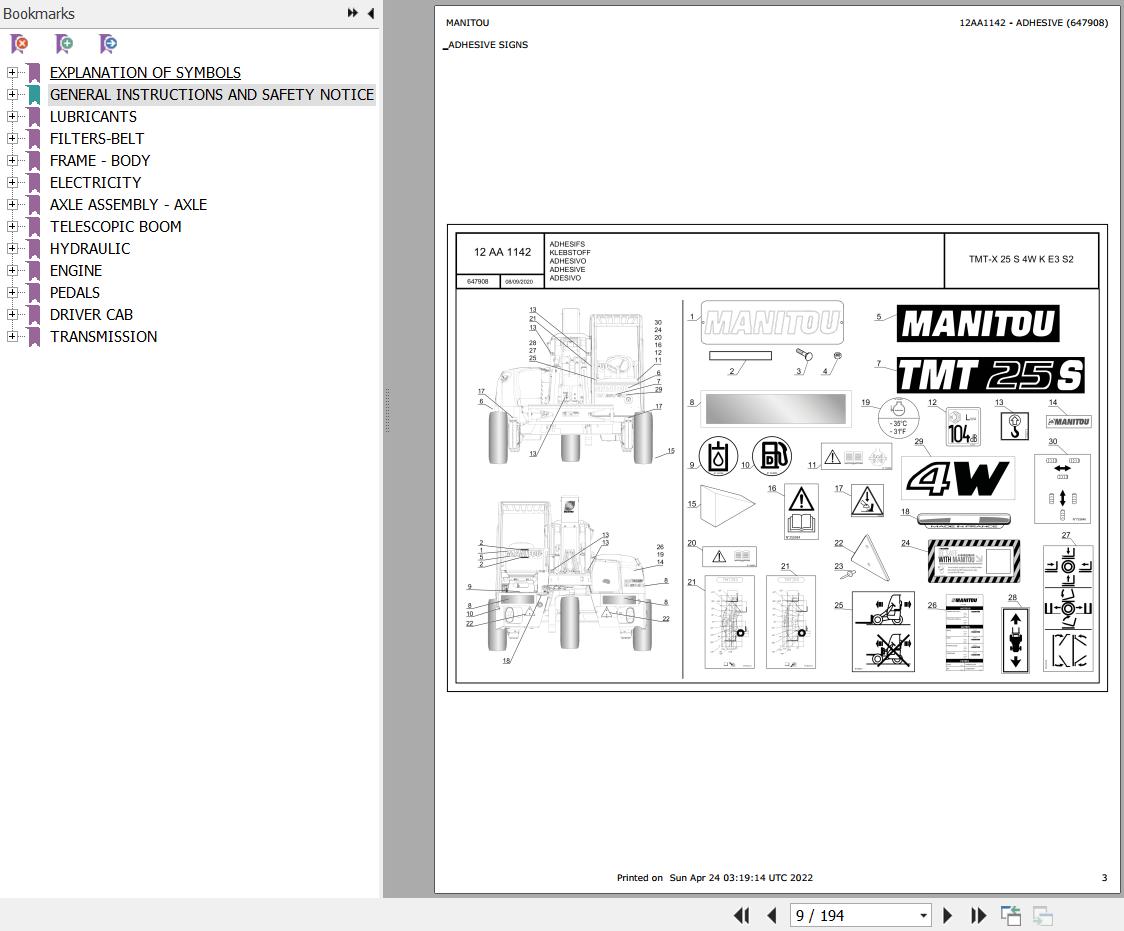
Task: Click bookmark icon beside FILTERS-BELT
Action: click(34, 139)
